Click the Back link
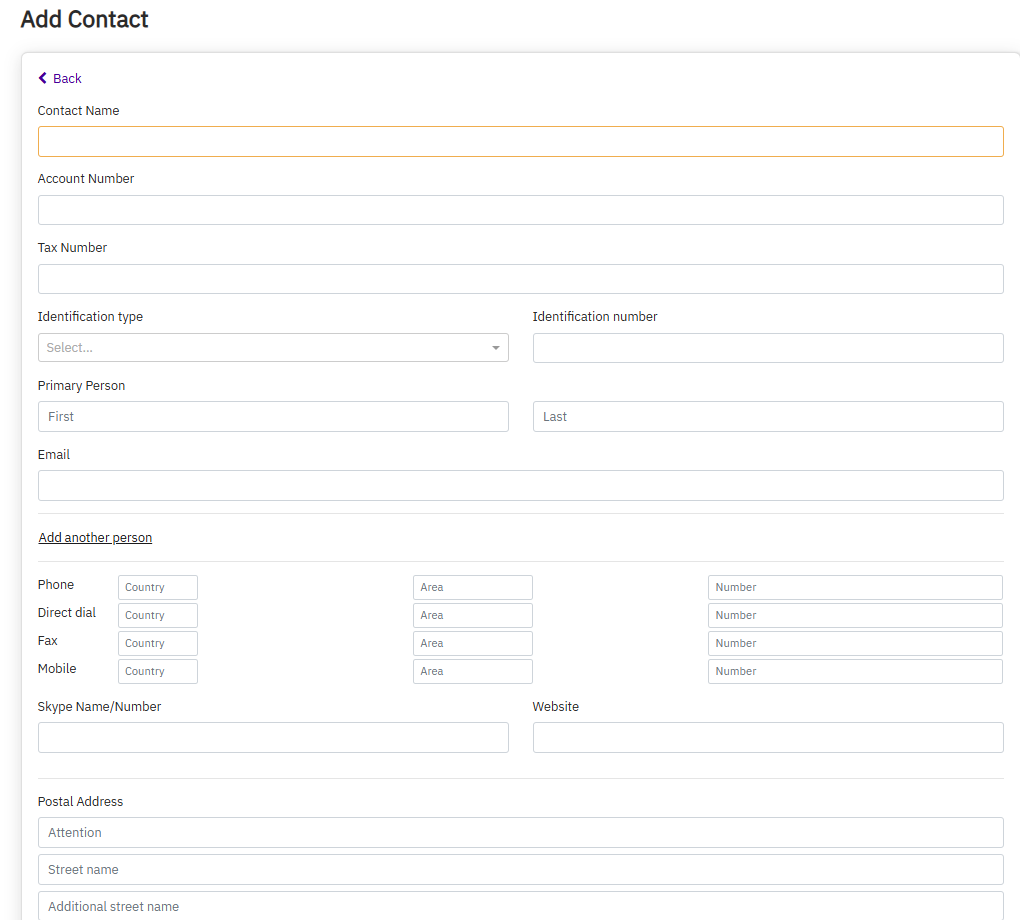This screenshot has height=920, width=1020. pyautogui.click(x=67, y=78)
